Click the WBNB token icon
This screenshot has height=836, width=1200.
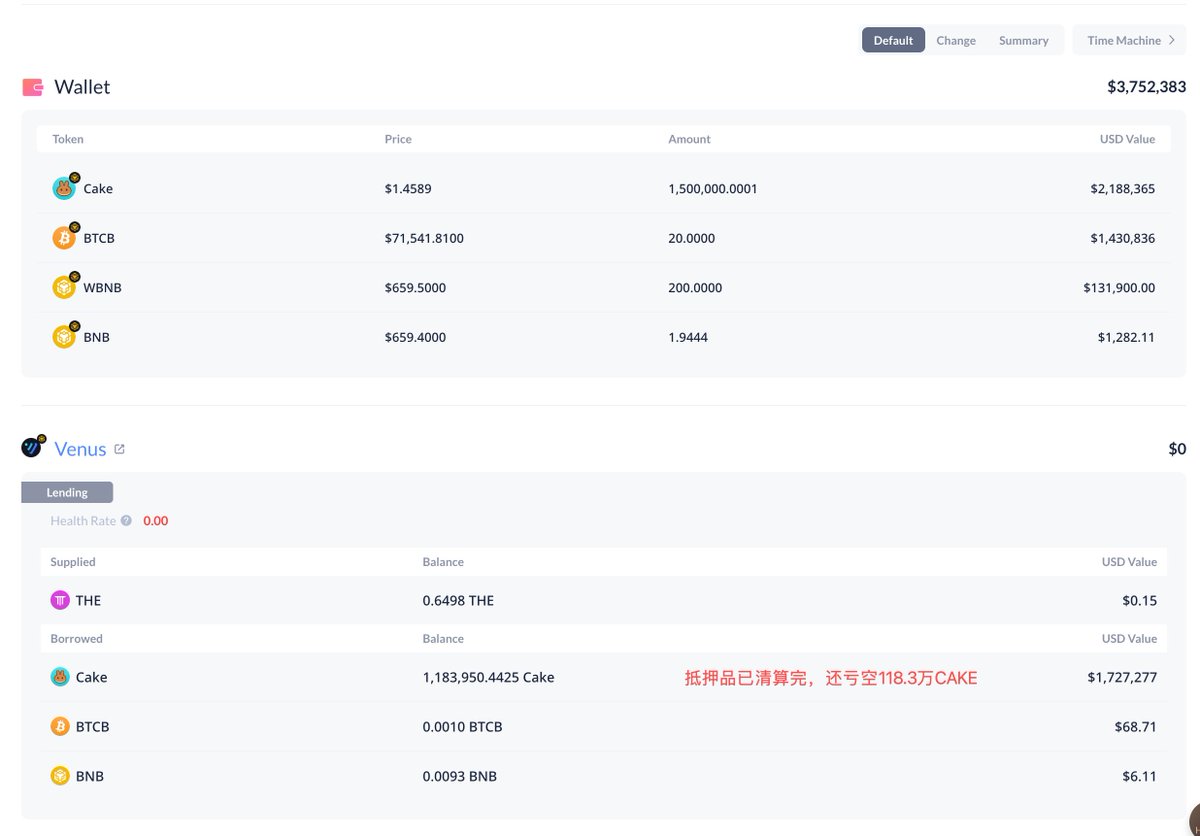click(64, 287)
